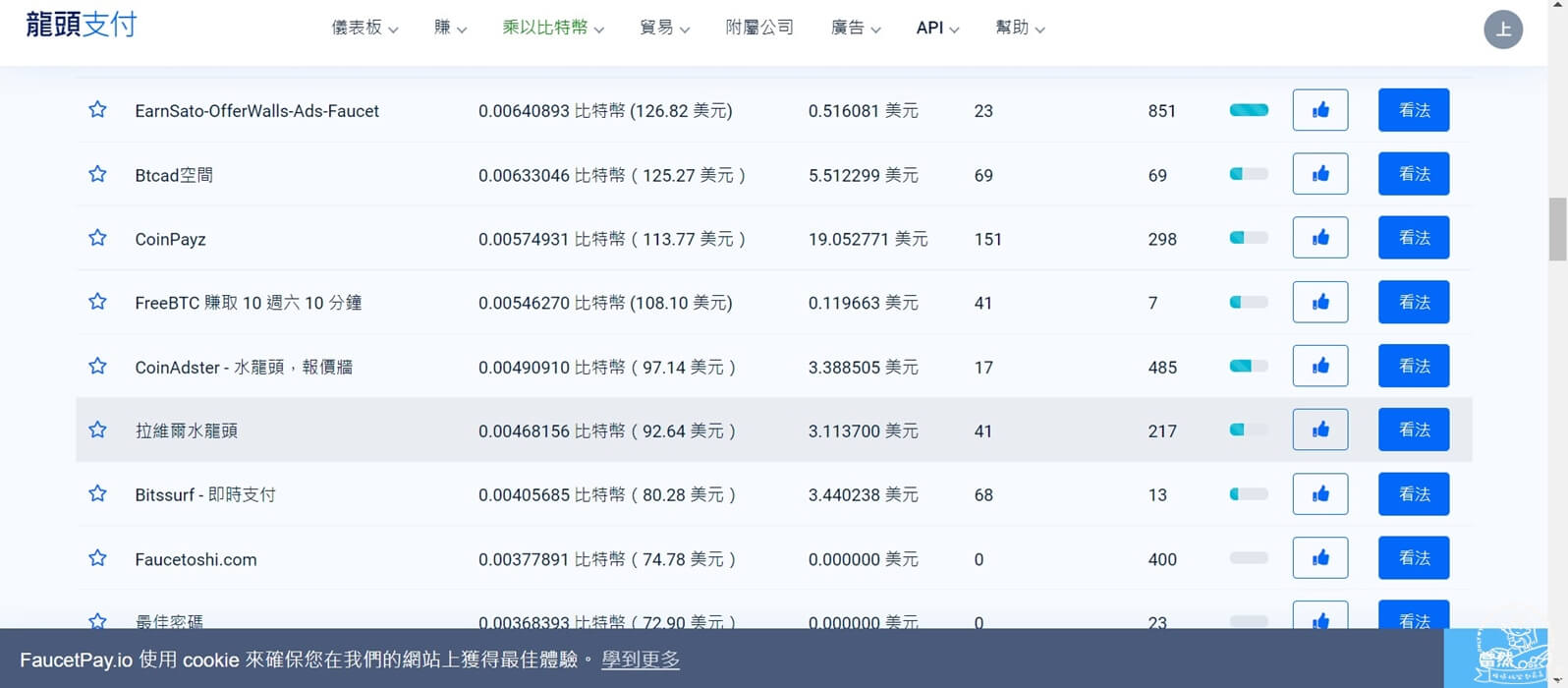The height and width of the screenshot is (688, 1568).
Task: Click 看法 button for FreeBTC row
Action: coord(1414,302)
